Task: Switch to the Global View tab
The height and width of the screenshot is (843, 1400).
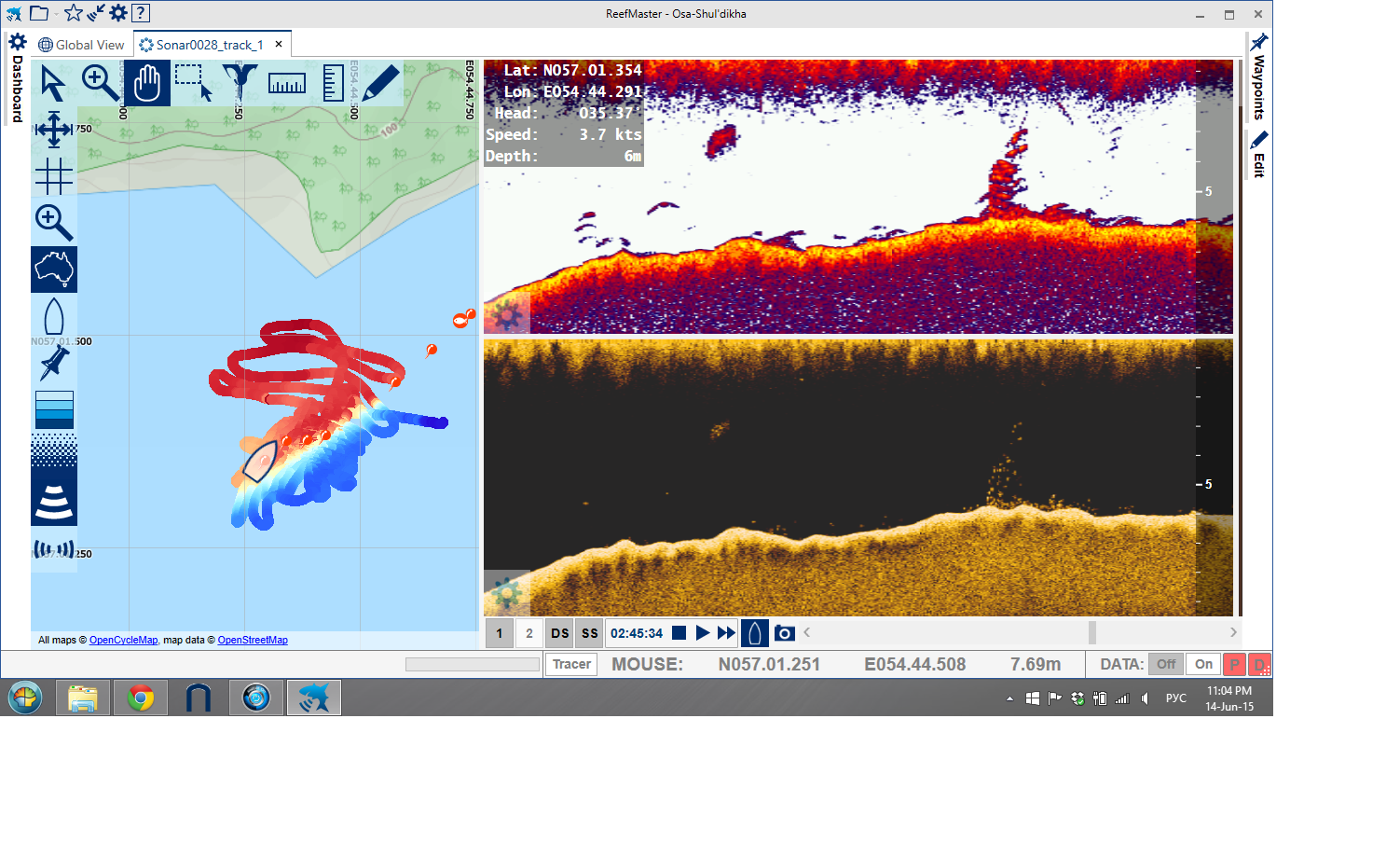Action: 81,45
